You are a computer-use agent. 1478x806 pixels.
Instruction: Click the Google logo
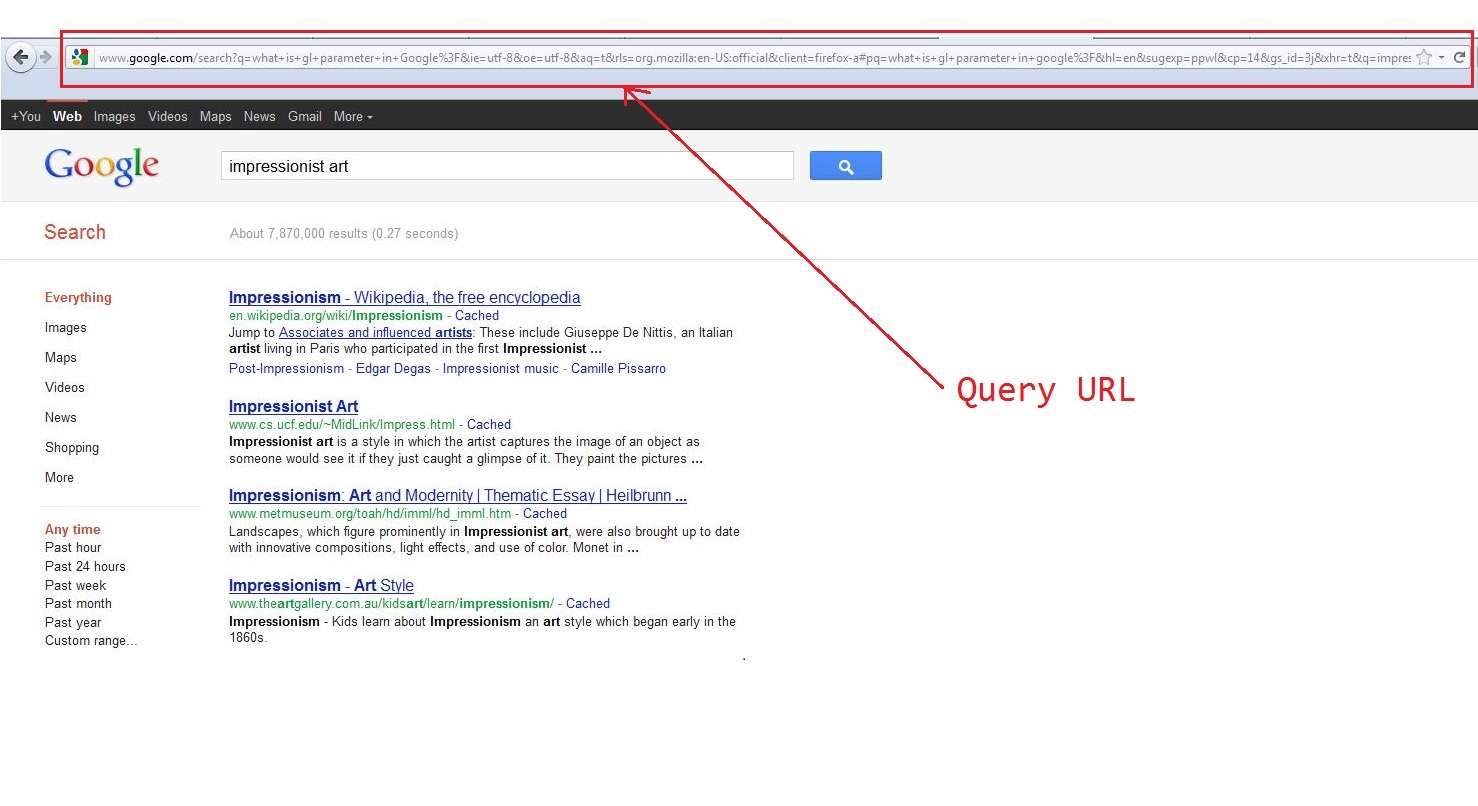pyautogui.click(x=102, y=167)
